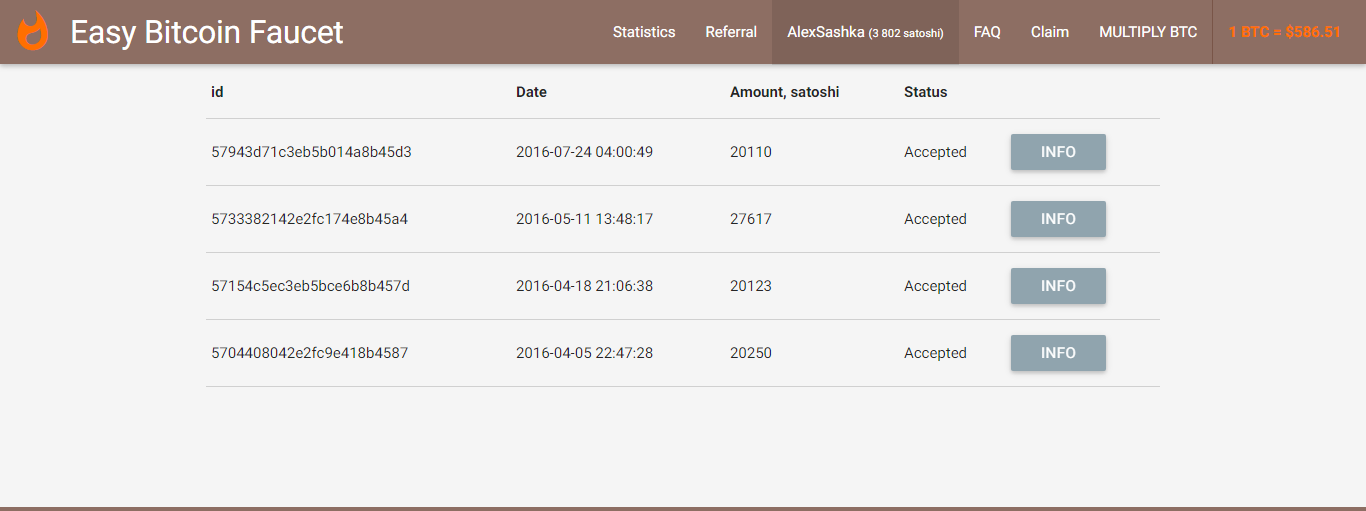Select transaction id 5704408042e2fc9e418b4587
Image resolution: width=1366 pixels, height=511 pixels.
pos(309,353)
